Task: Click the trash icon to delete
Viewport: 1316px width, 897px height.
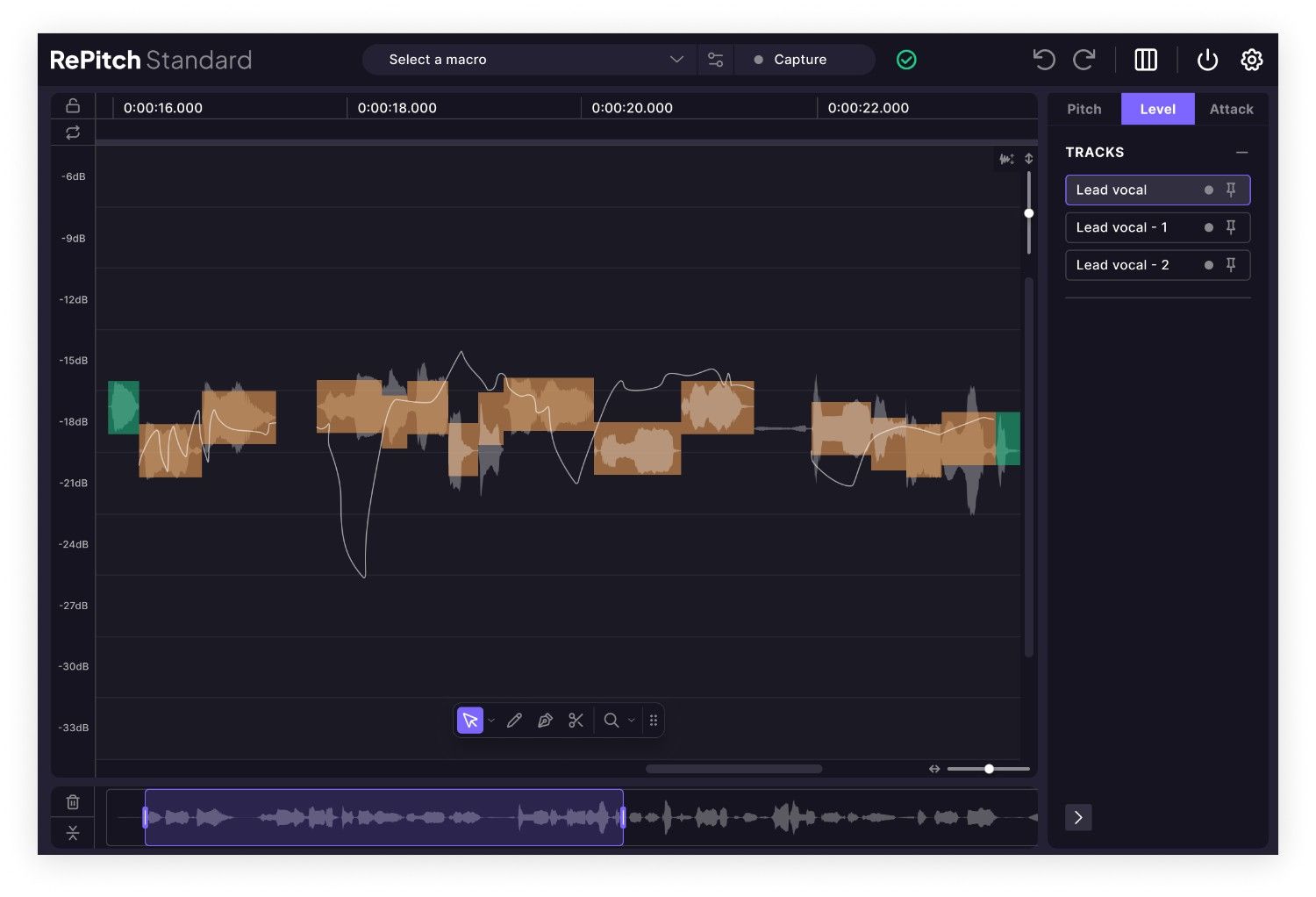Action: click(72, 800)
